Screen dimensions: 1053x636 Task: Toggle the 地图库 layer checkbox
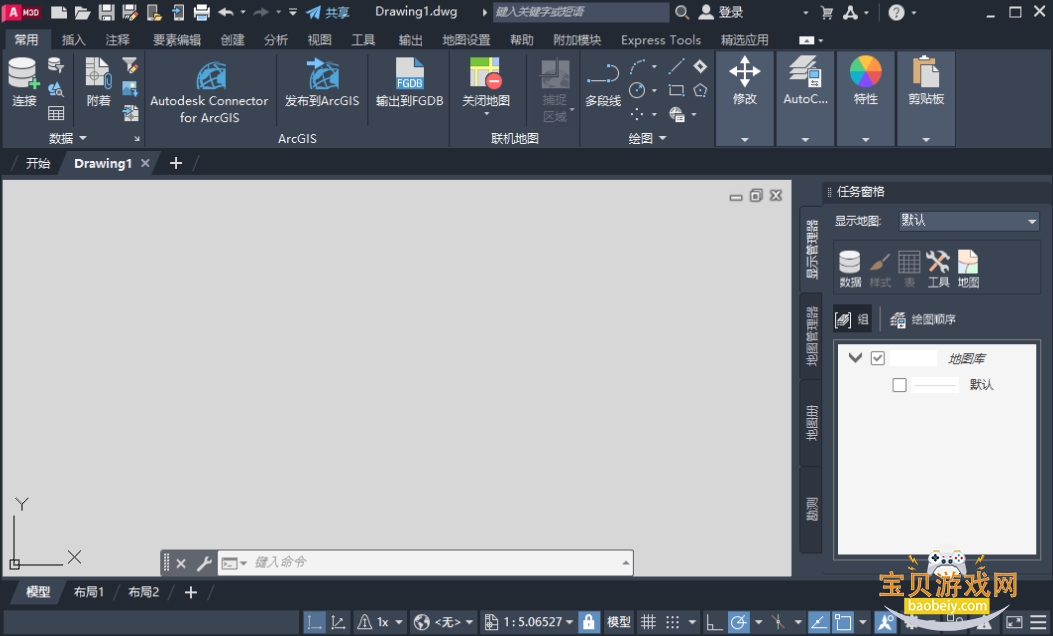[877, 358]
